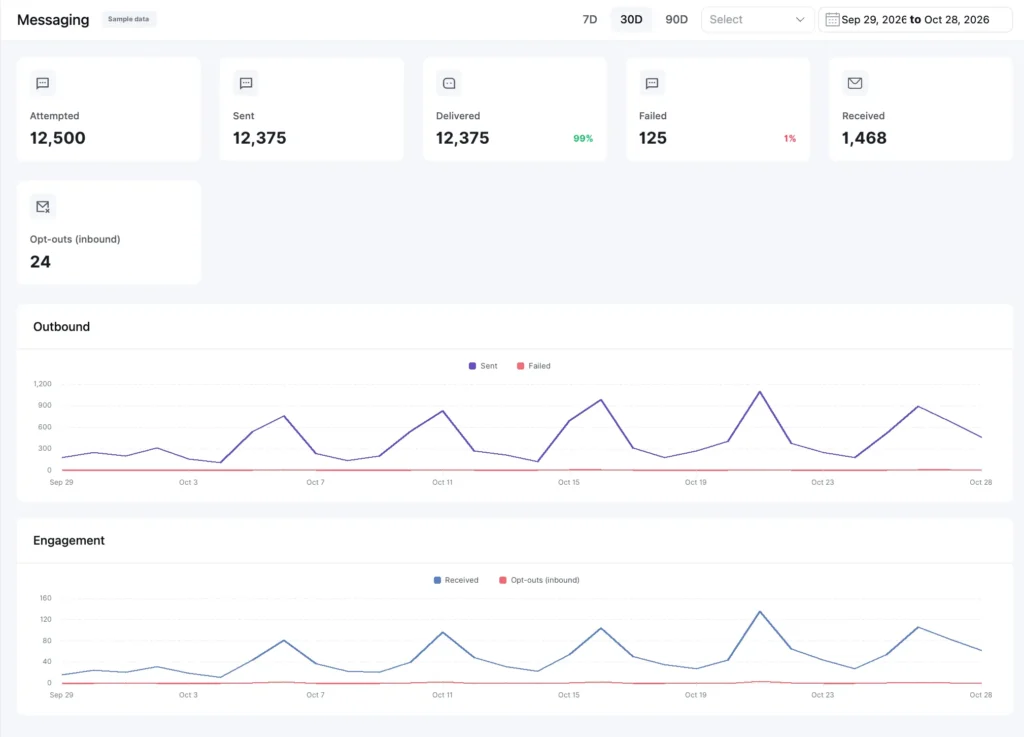
Task: Click the Failed card message icon
Action: pos(652,83)
